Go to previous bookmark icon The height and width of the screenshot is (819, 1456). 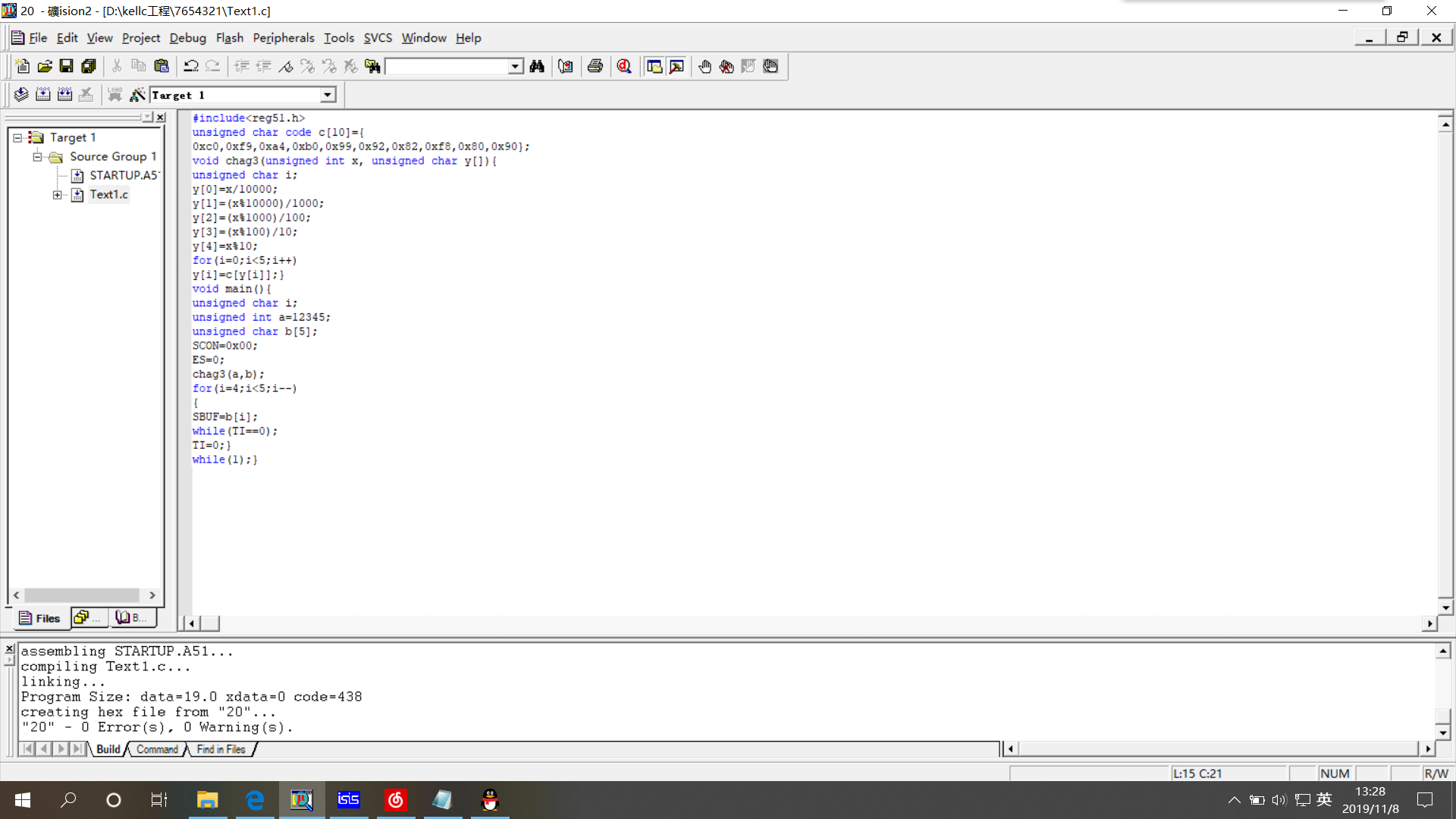[329, 67]
